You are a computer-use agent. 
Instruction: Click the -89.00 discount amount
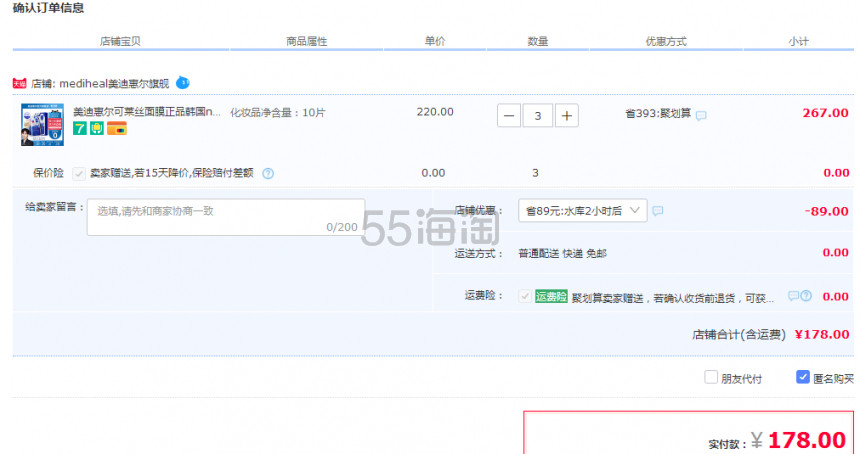[x=827, y=211]
